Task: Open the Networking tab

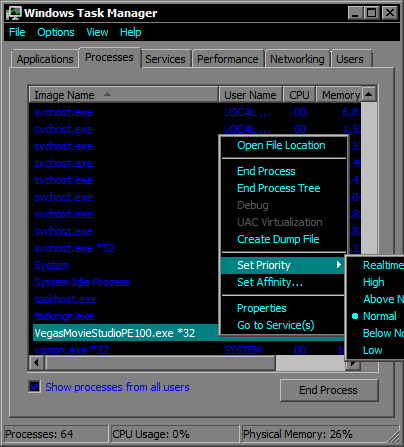Action: click(297, 59)
